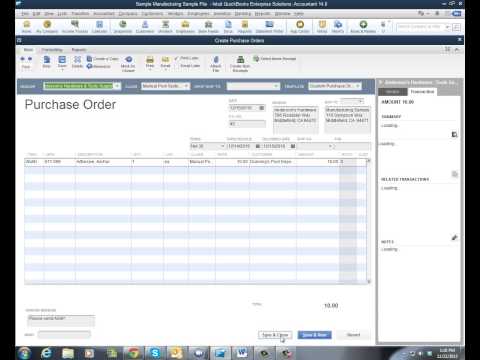Click into the P.O. No. field
The width and height of the screenshot is (480, 360).
[247, 124]
